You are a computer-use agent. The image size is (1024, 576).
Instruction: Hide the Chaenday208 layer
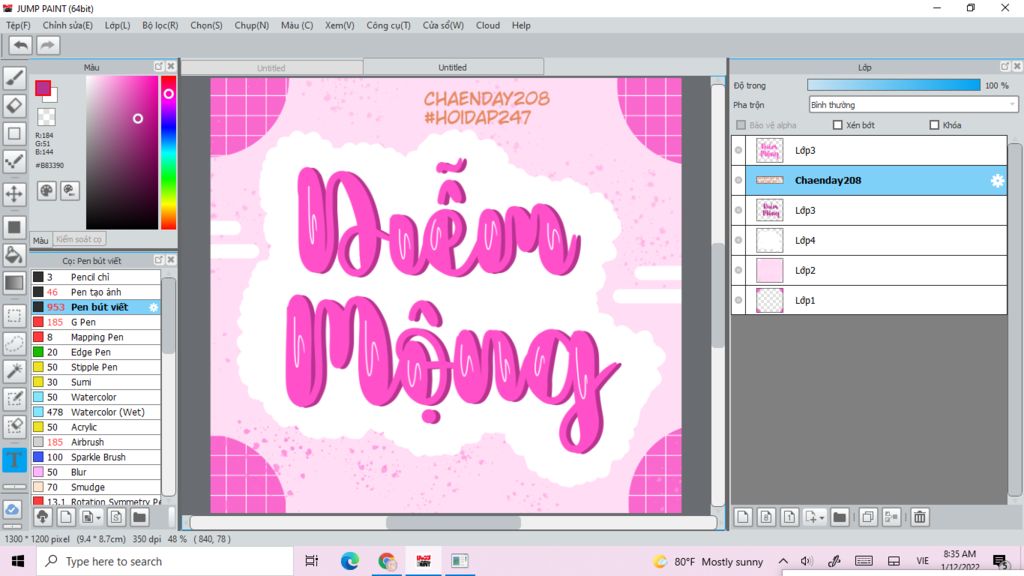(739, 180)
